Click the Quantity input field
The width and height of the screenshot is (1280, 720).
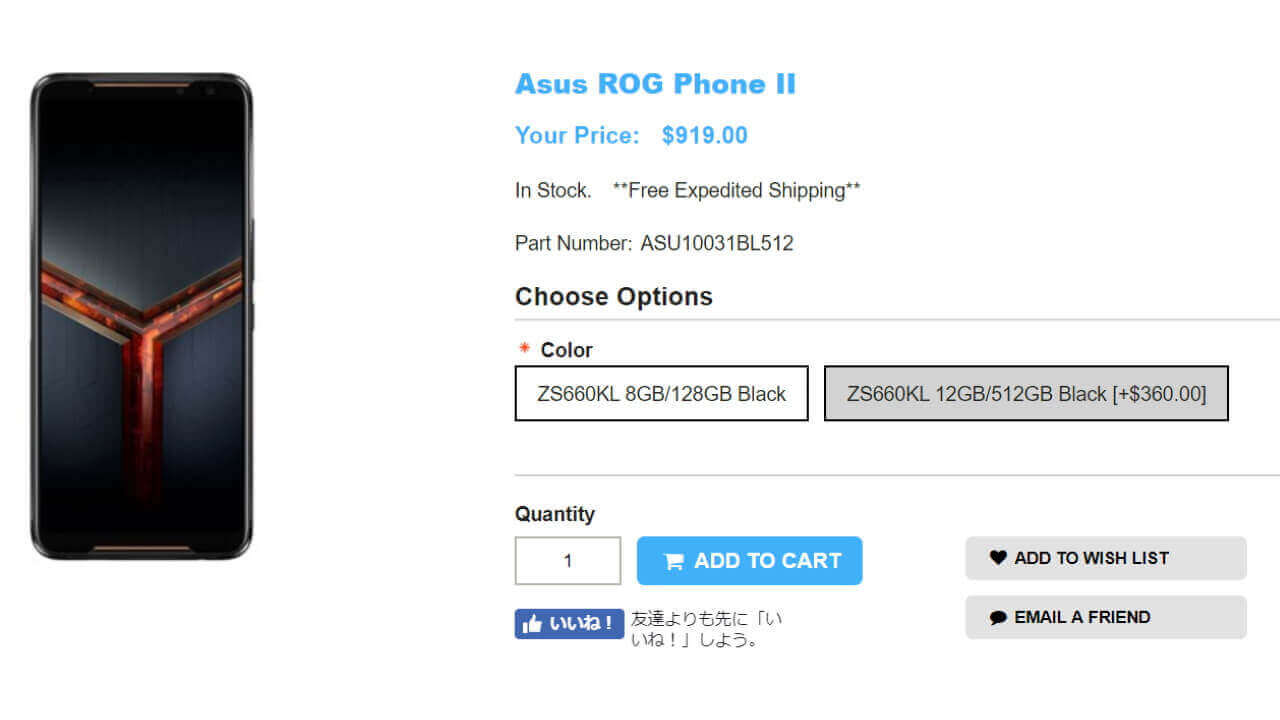click(x=568, y=561)
